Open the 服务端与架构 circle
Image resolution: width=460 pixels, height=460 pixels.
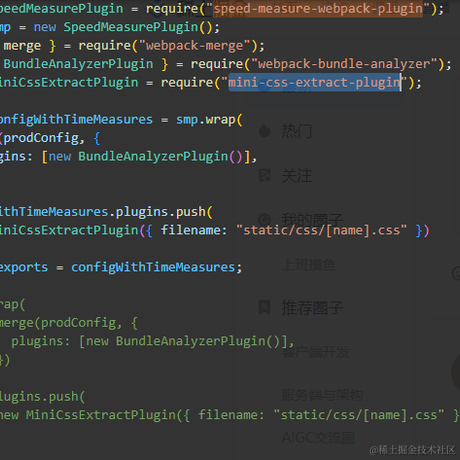tap(322, 395)
